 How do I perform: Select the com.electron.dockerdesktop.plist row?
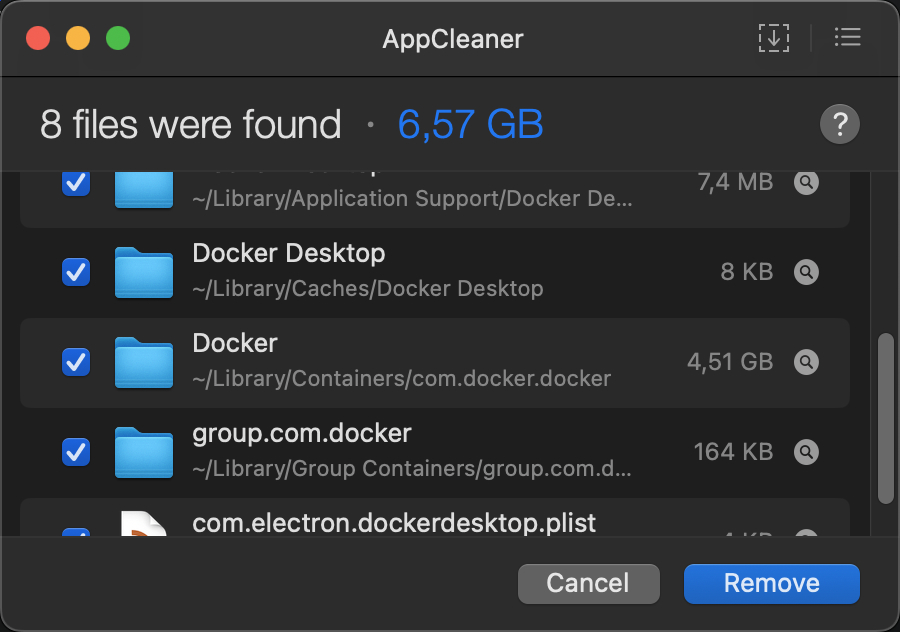pos(435,517)
